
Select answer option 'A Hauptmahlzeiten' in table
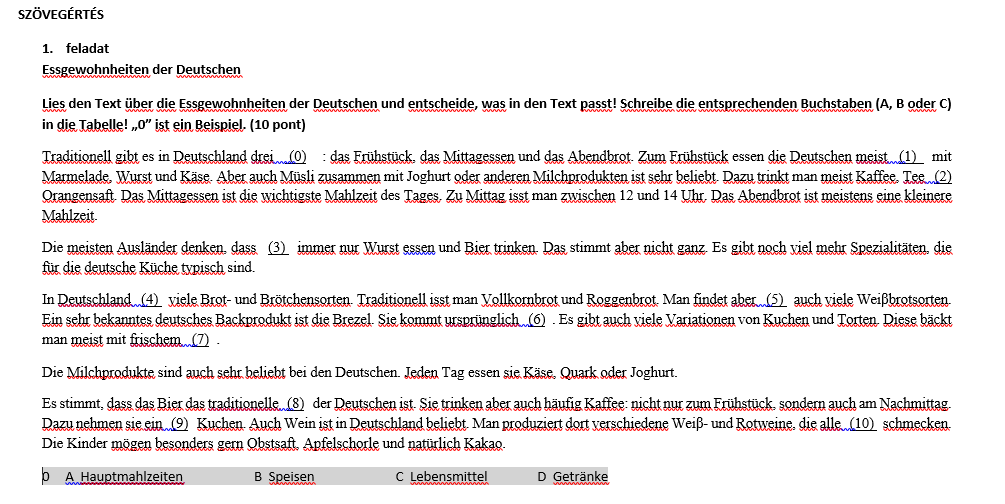click(123, 477)
